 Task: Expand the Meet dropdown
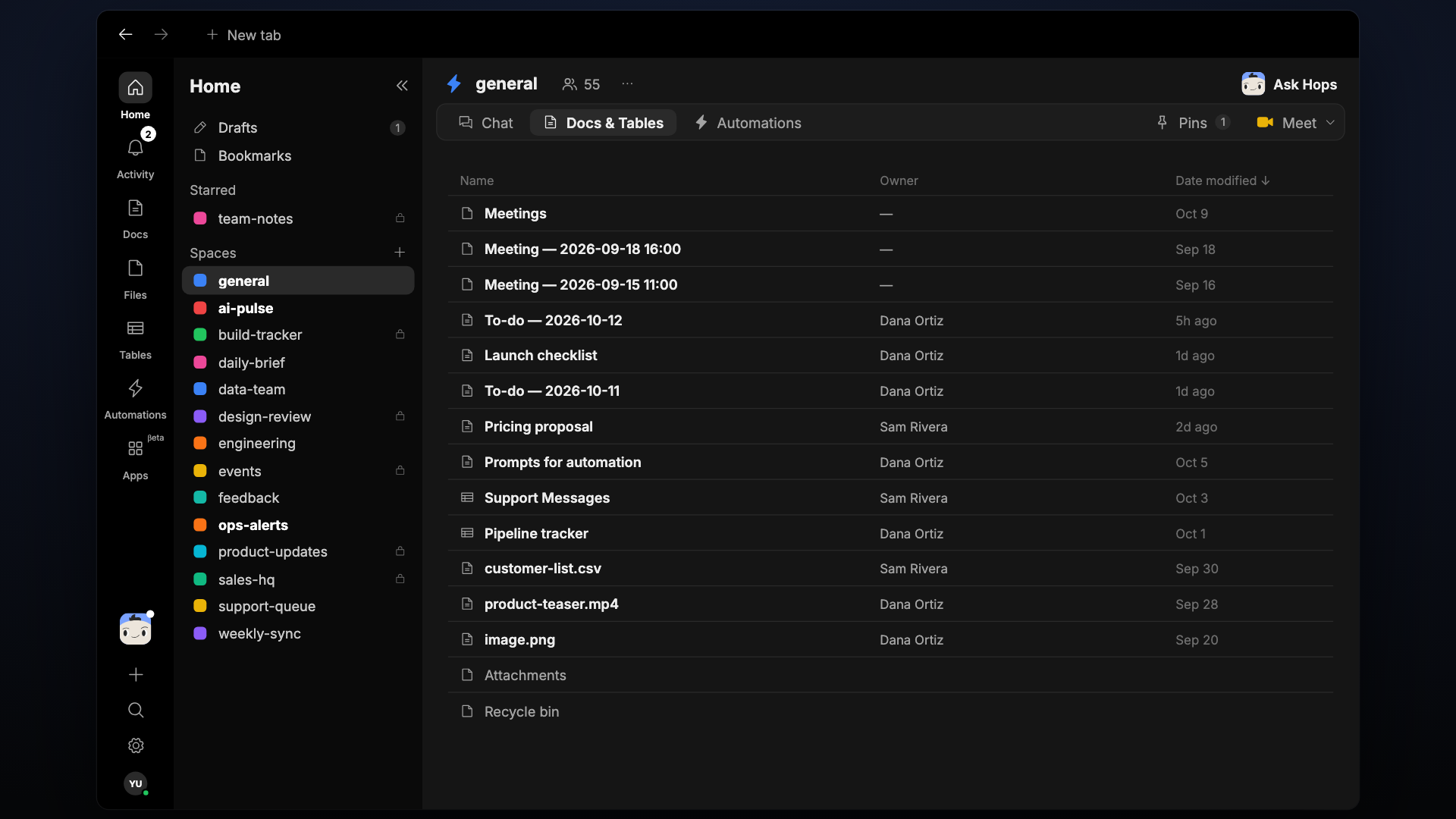coord(1330,123)
